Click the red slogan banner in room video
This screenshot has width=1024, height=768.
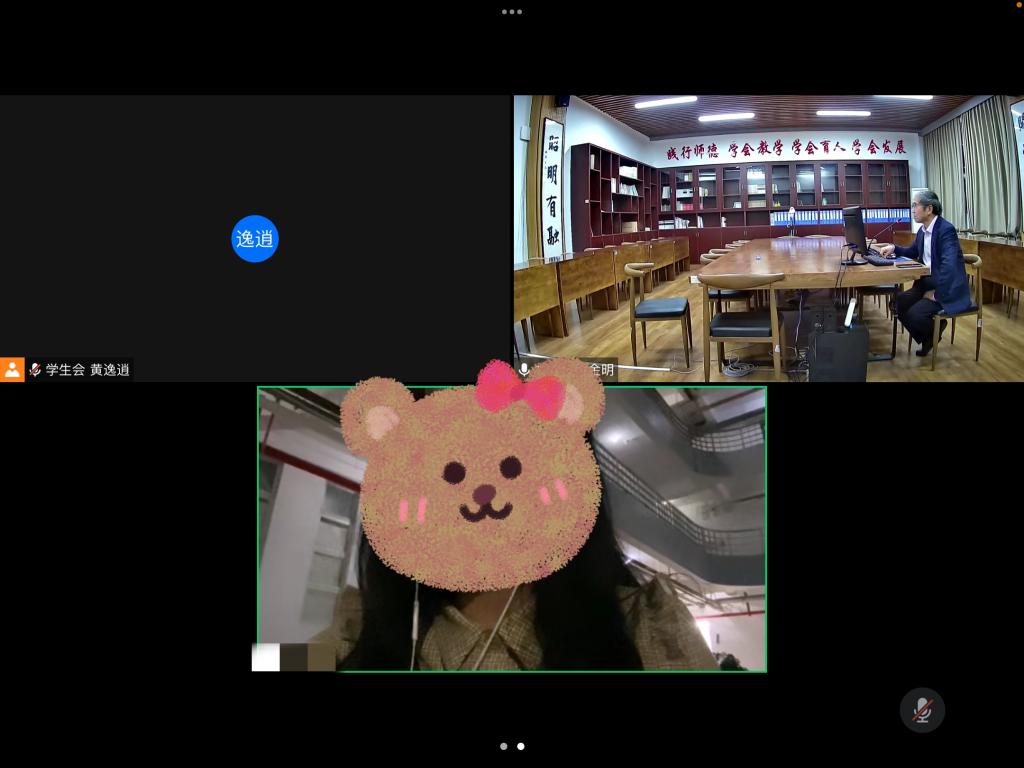coord(786,149)
